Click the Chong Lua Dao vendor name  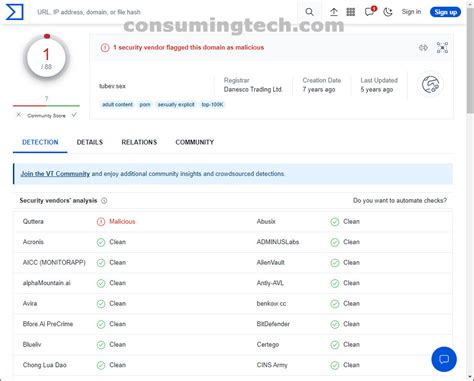coord(45,365)
